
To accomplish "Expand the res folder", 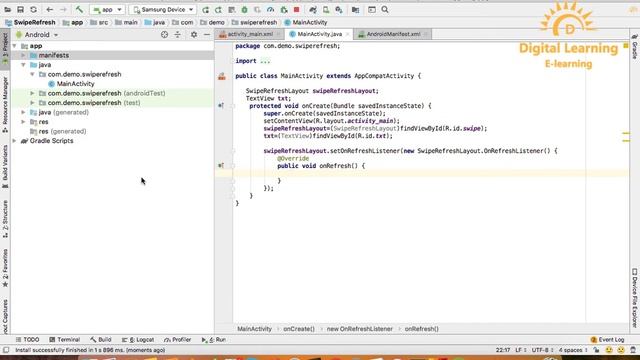I will click(x=23, y=122).
